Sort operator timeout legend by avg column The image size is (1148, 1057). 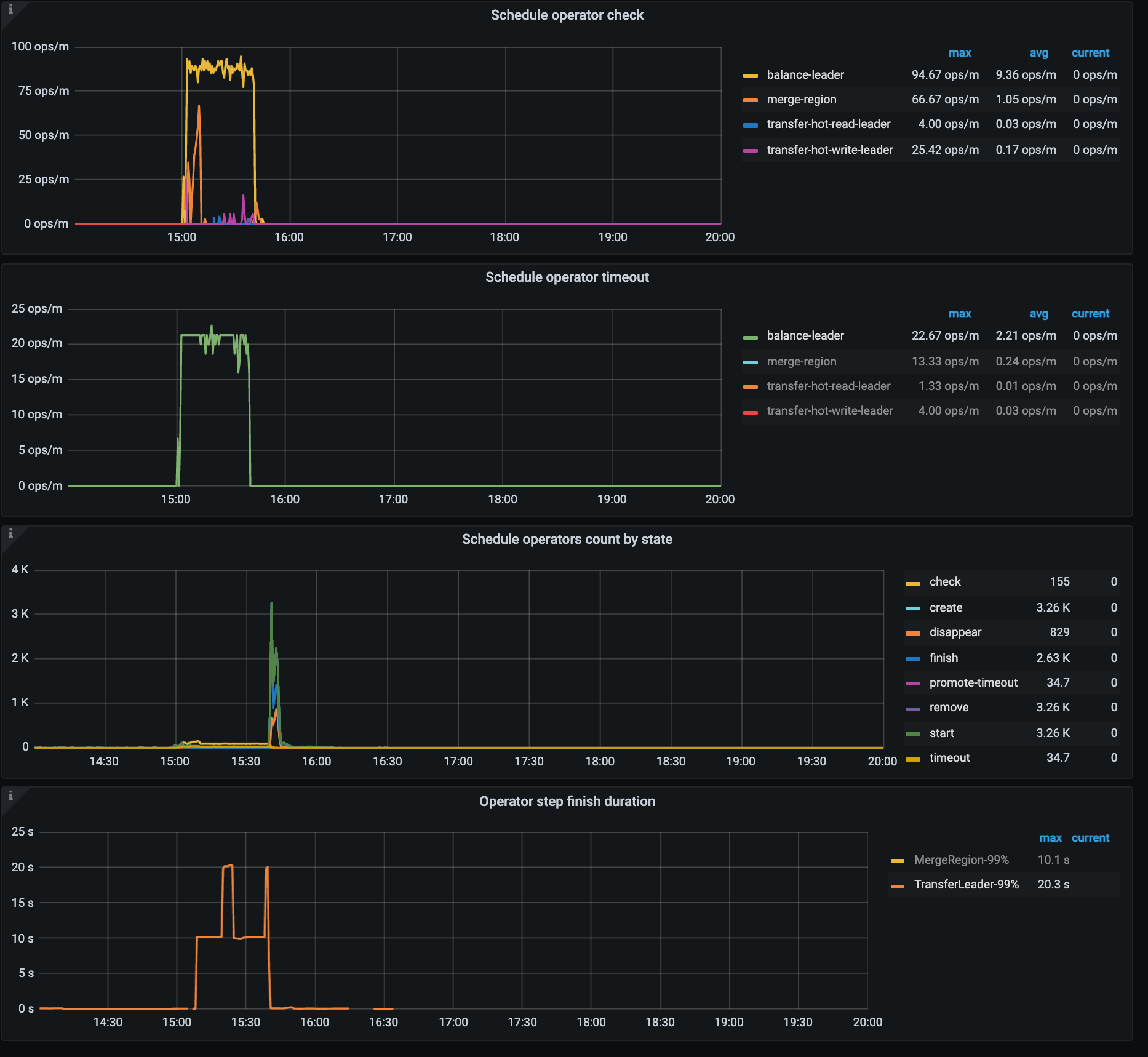click(1038, 314)
